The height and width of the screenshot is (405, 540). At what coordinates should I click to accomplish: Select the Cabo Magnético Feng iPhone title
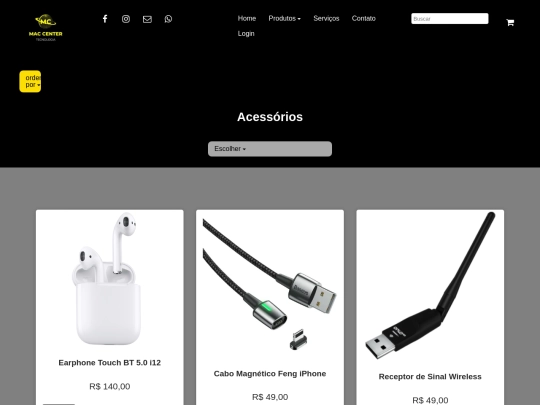270,374
